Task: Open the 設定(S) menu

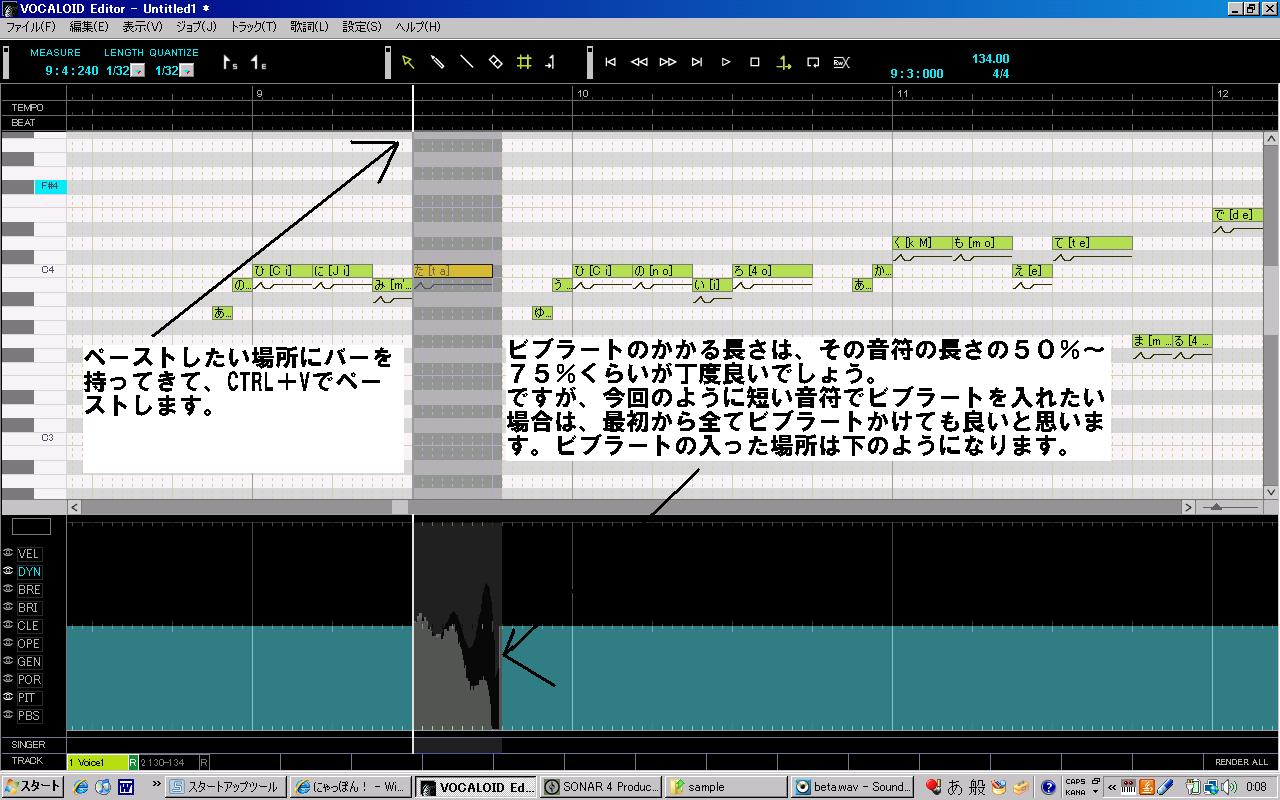Action: pos(362,27)
